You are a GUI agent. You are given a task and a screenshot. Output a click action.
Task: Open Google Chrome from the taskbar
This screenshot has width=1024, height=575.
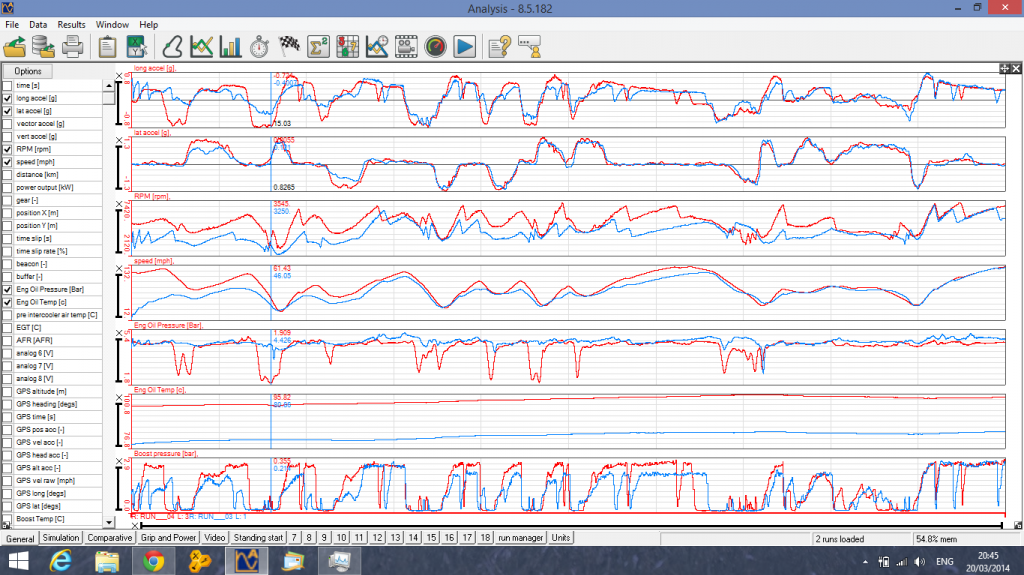153,561
